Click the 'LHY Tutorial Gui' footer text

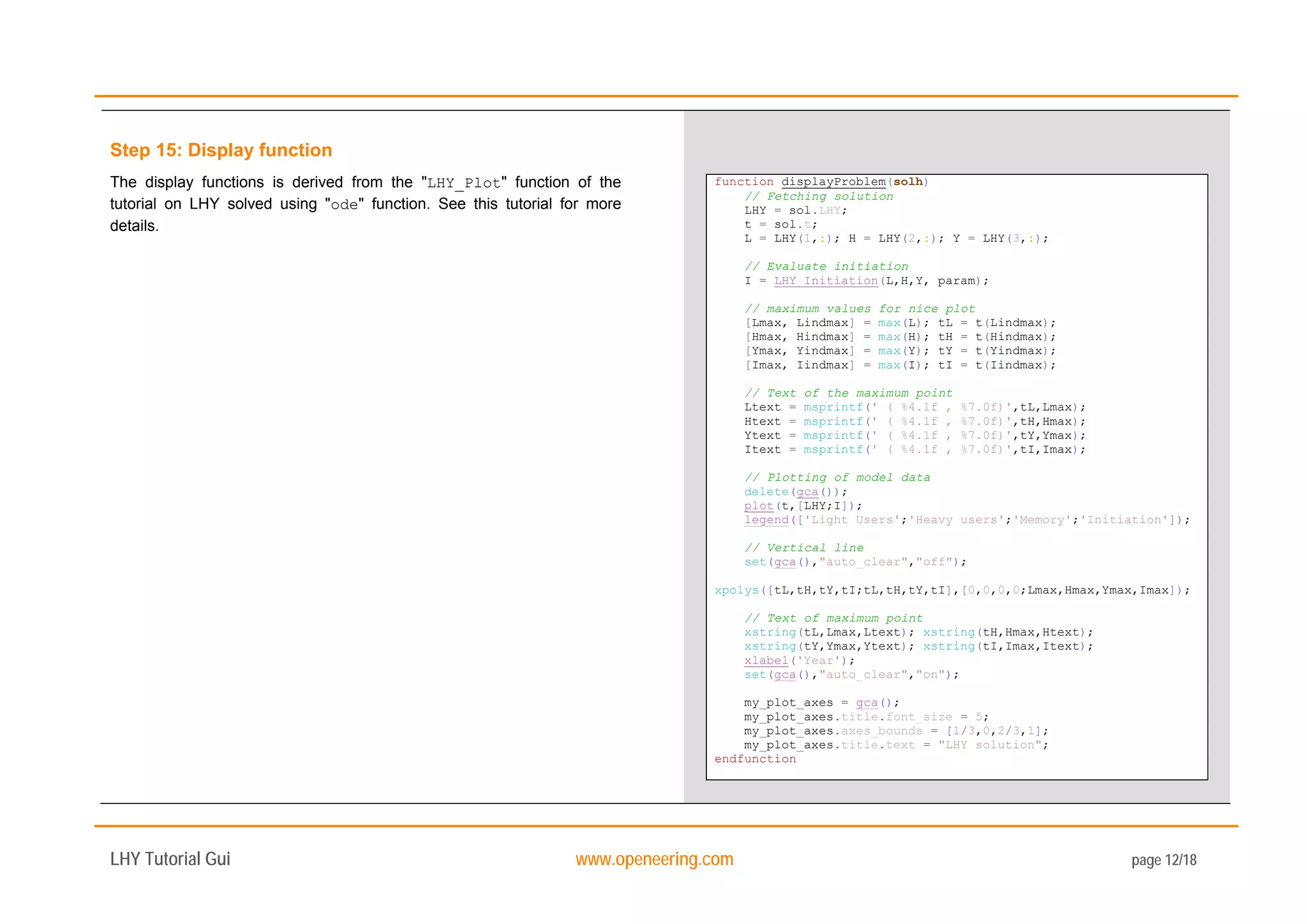pos(170,859)
